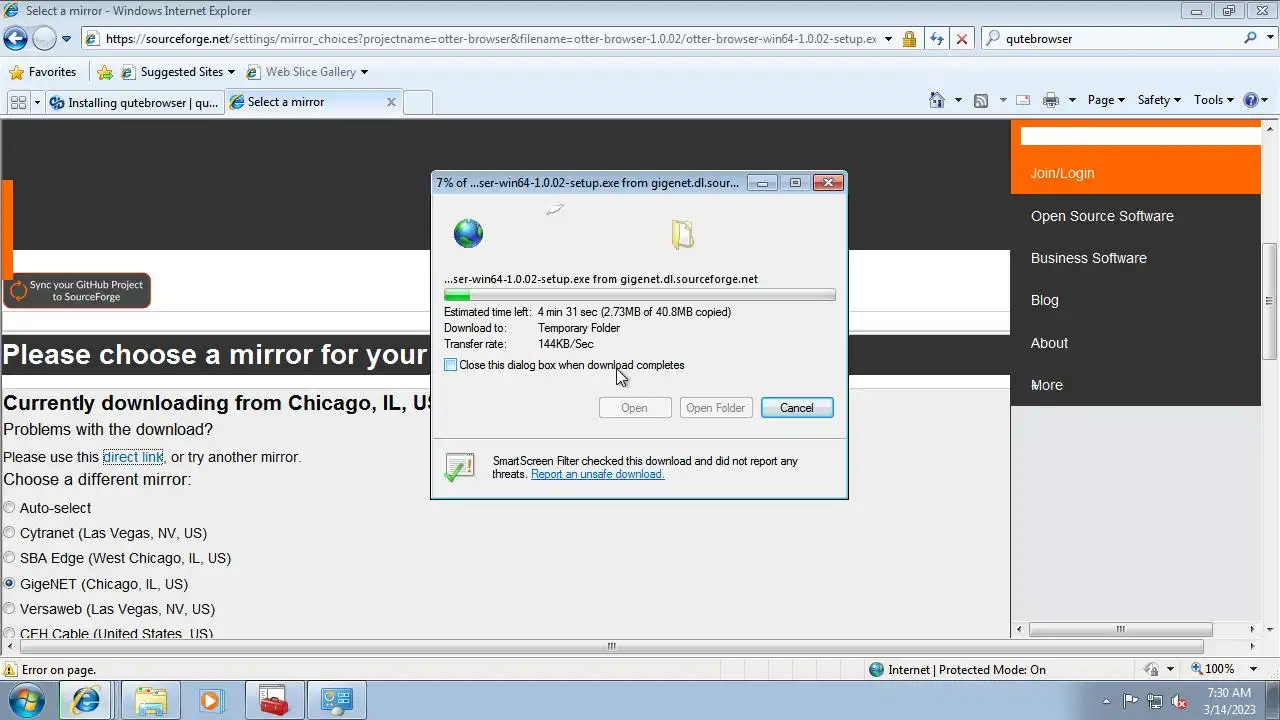Click Add to Favorites bar icon
This screenshot has width=1280, height=720.
click(105, 72)
